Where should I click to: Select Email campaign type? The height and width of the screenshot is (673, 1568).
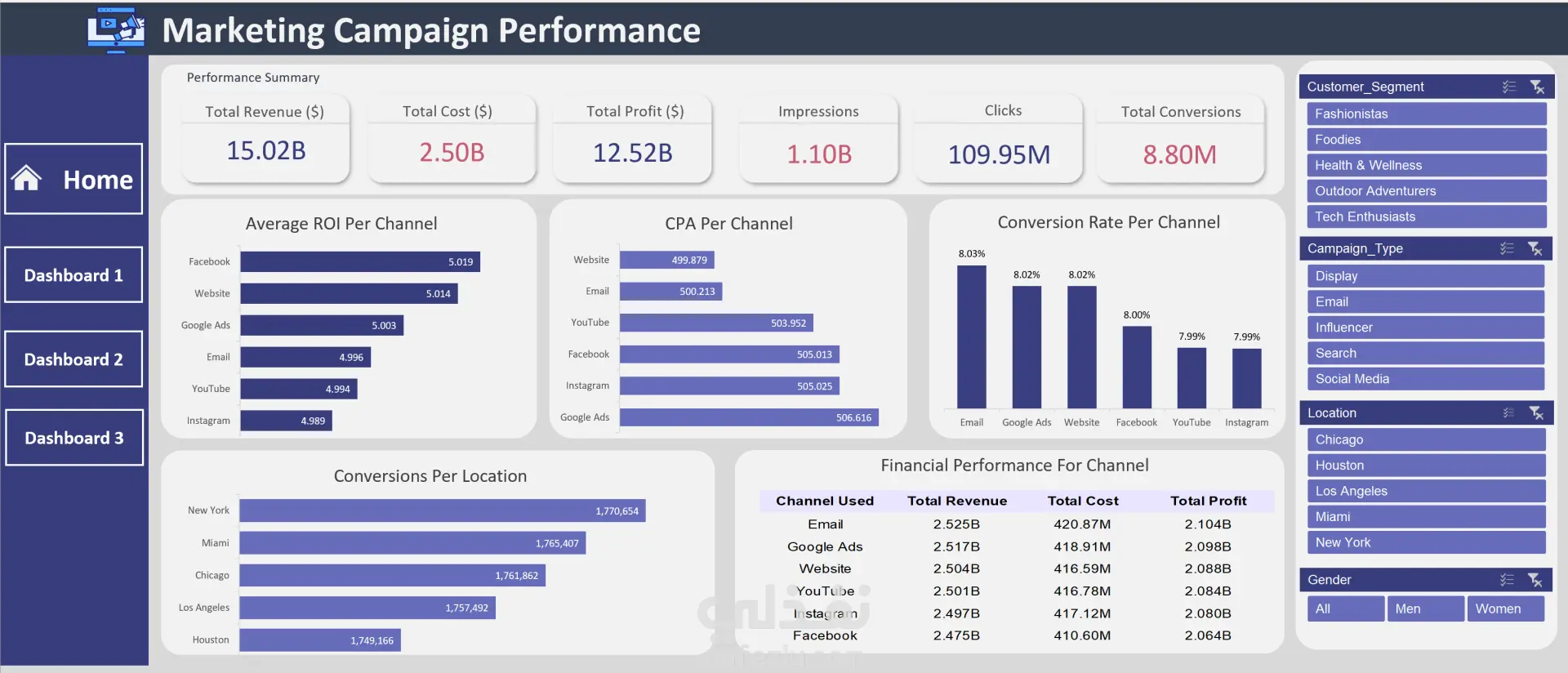point(1426,302)
